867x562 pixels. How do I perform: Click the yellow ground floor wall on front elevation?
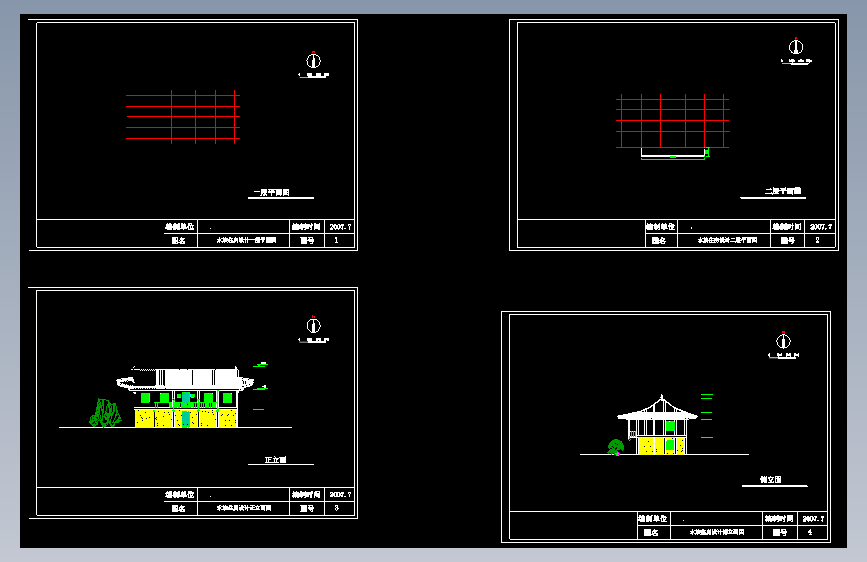click(186, 418)
